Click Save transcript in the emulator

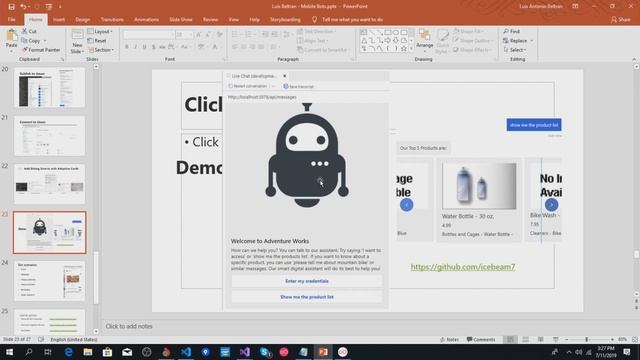[x=299, y=87]
